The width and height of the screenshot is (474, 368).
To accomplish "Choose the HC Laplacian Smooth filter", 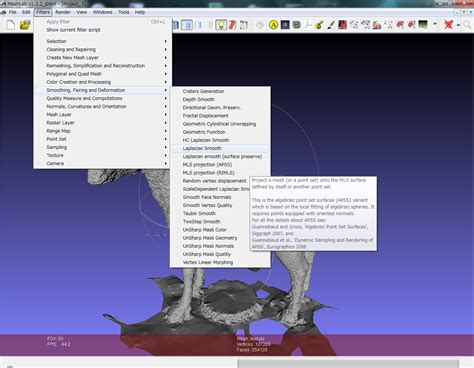I will click(220, 140).
